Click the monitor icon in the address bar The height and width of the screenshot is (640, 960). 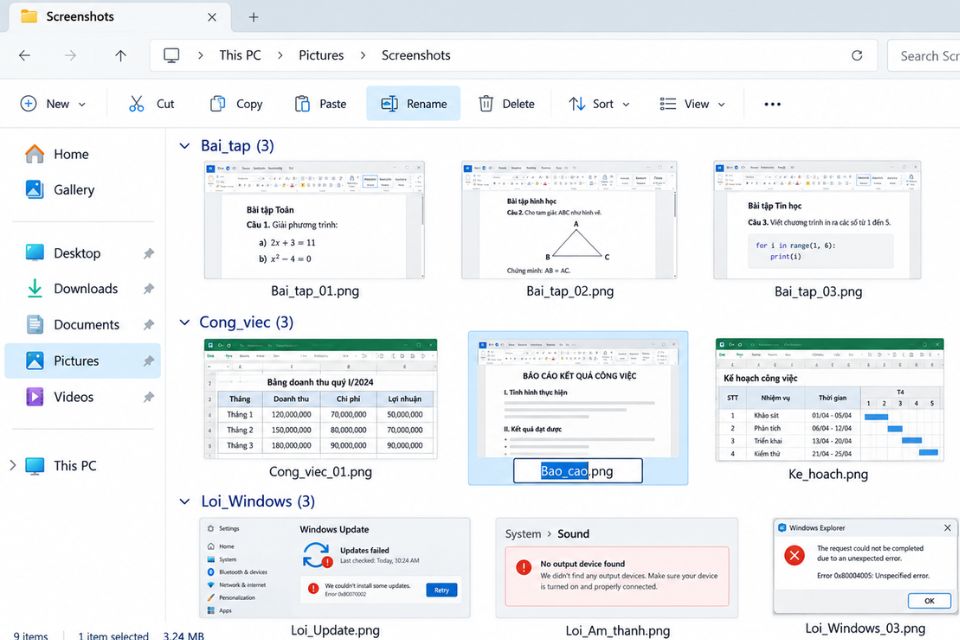point(171,56)
